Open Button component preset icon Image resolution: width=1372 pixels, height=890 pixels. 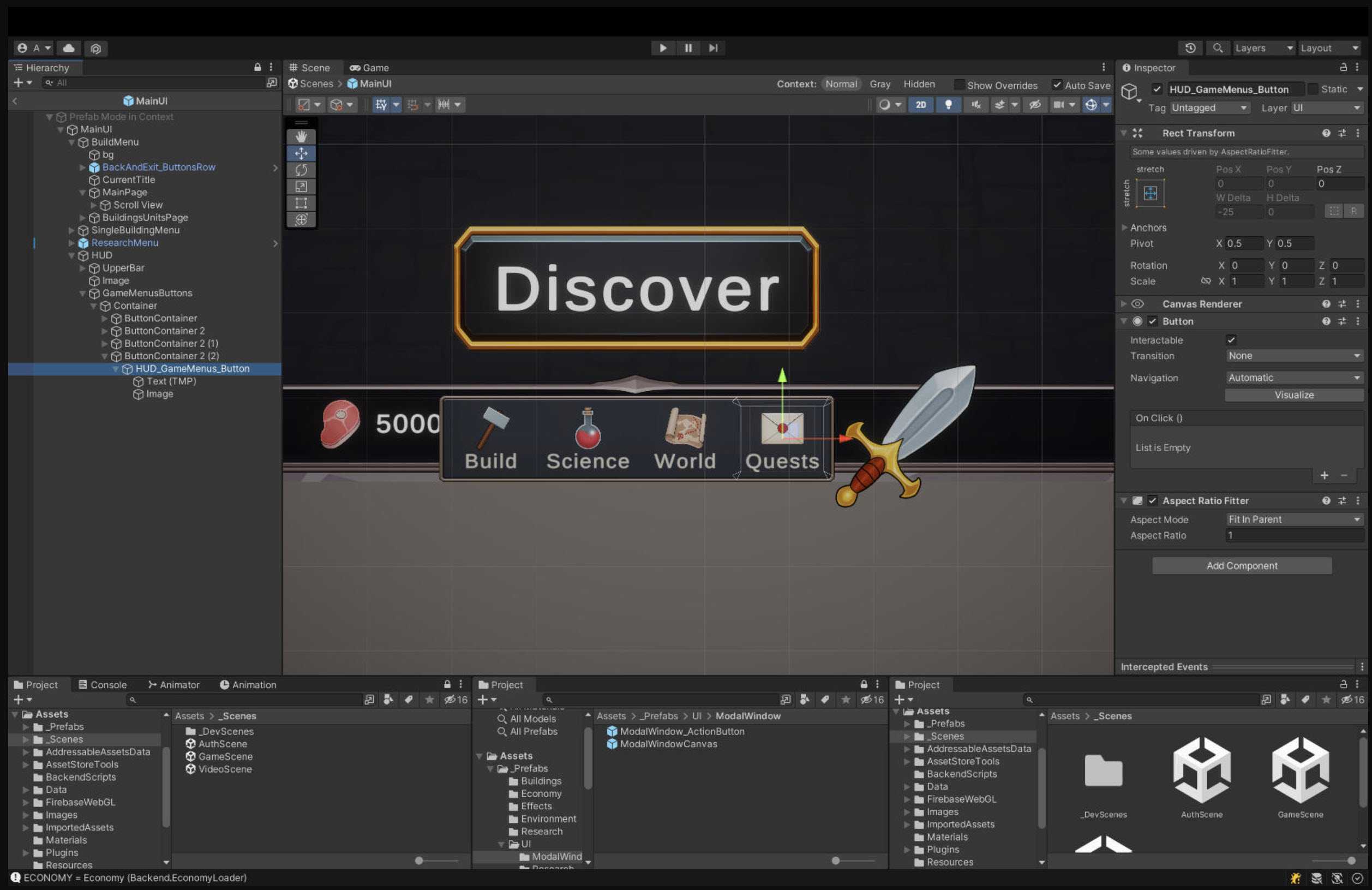[1342, 321]
